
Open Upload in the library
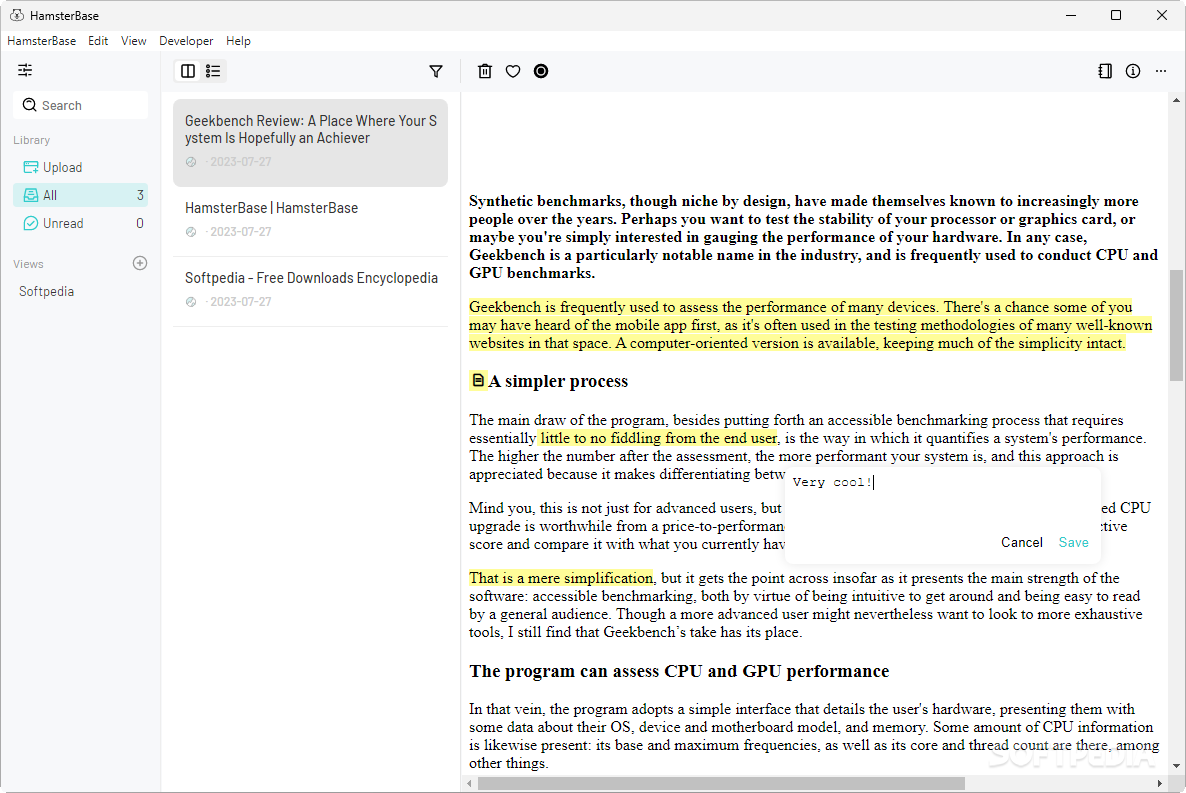[x=80, y=167]
